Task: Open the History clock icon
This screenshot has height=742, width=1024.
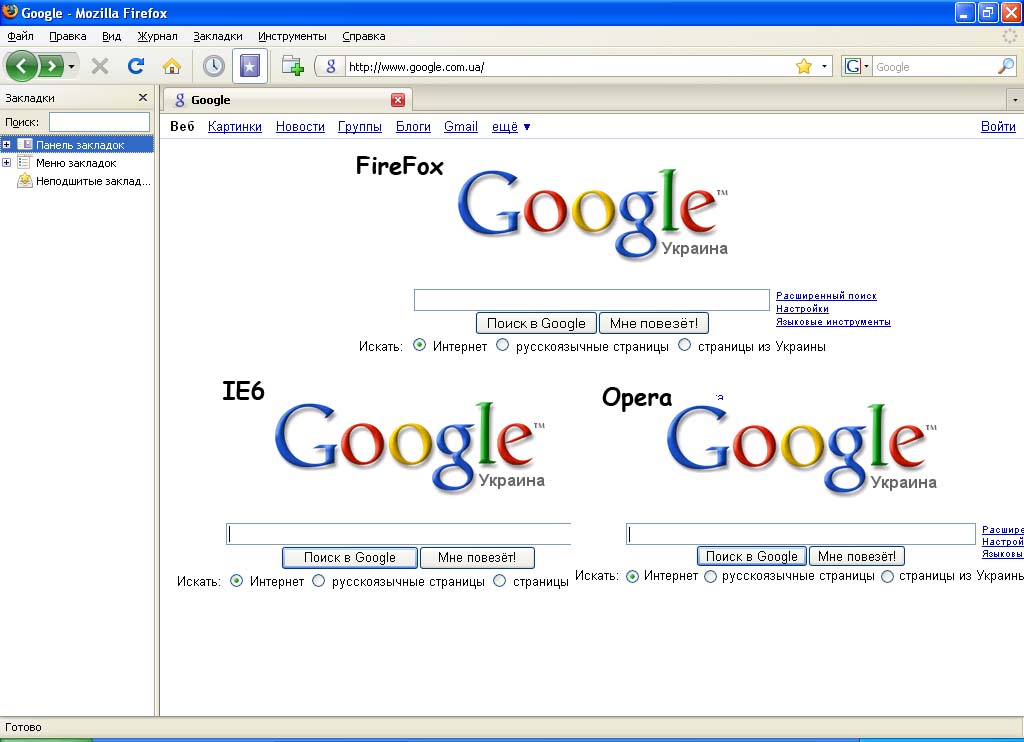Action: [x=213, y=66]
